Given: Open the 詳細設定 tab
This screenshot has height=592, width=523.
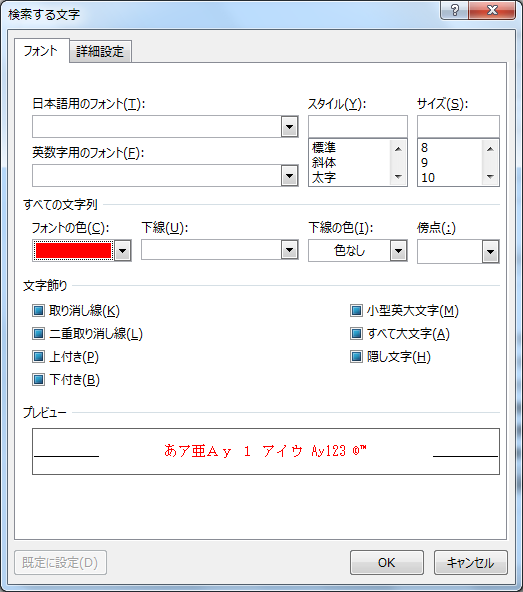Looking at the screenshot, I should (100, 51).
